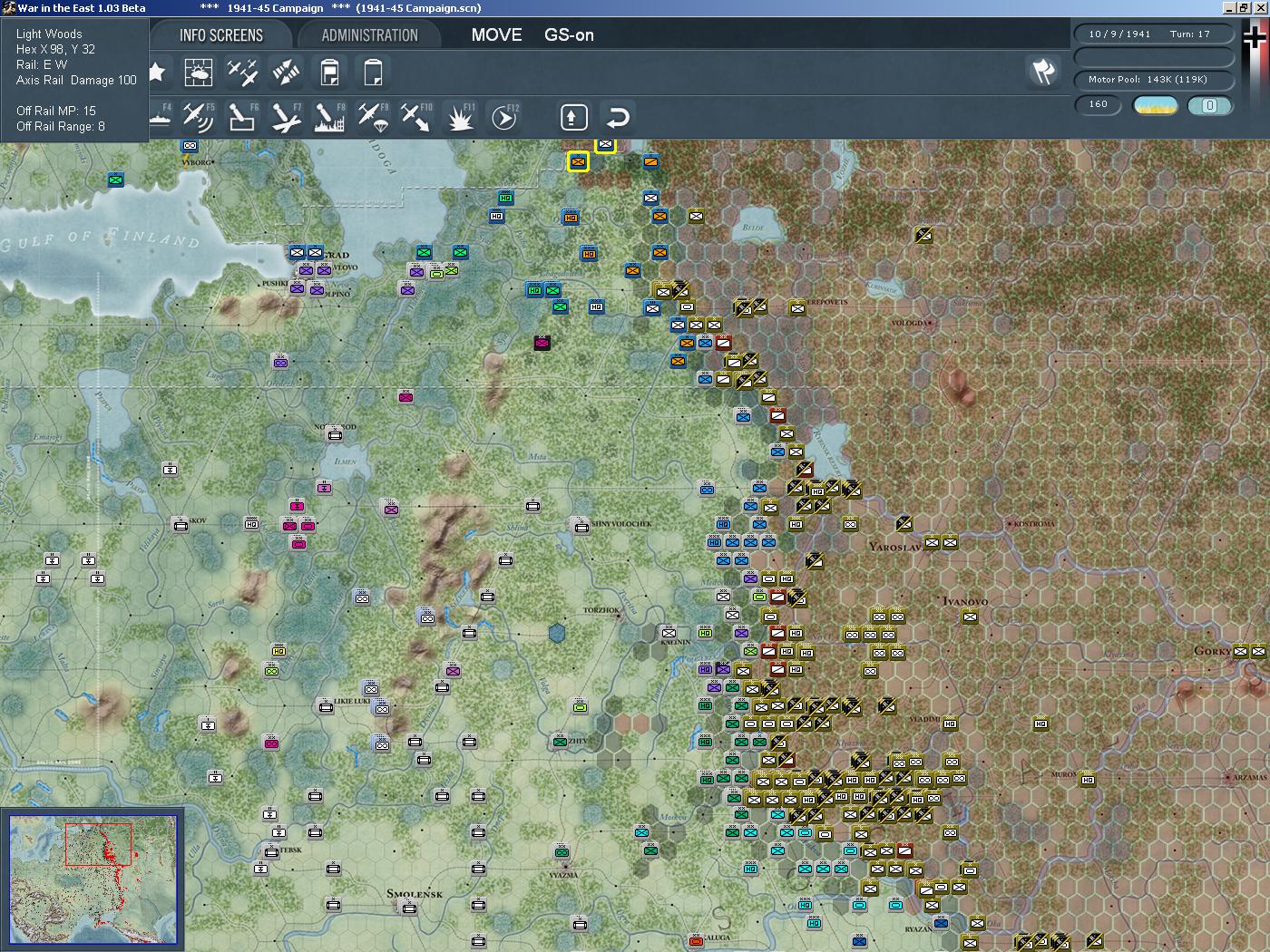
Task: Click the undo move arrow icon
Action: [x=617, y=117]
